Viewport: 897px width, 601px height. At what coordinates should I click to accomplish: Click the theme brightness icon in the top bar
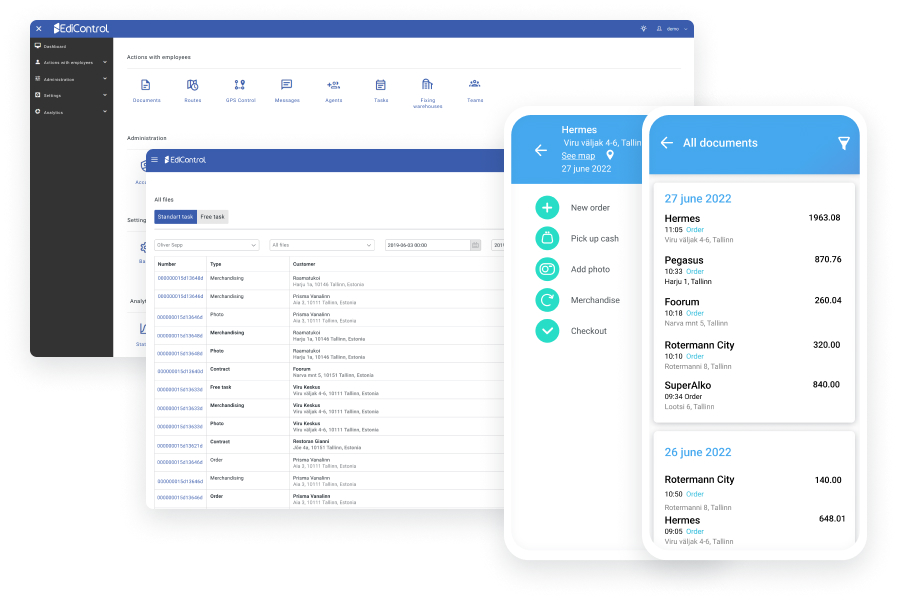point(644,29)
